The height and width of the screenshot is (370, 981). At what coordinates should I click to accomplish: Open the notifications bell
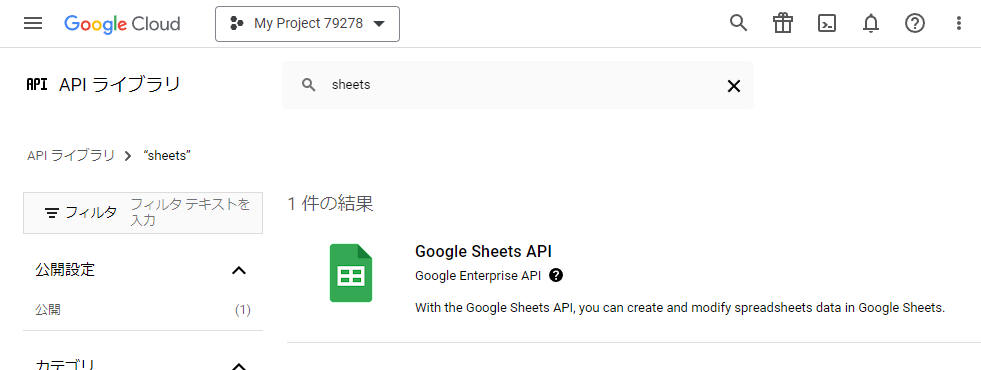871,24
